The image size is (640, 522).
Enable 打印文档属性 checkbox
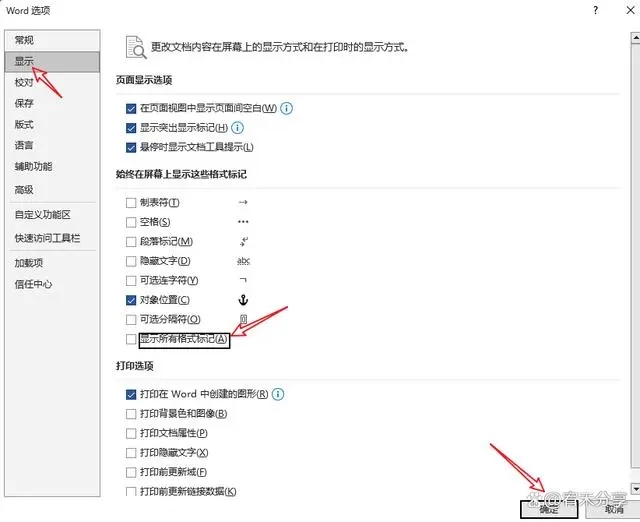point(131,433)
